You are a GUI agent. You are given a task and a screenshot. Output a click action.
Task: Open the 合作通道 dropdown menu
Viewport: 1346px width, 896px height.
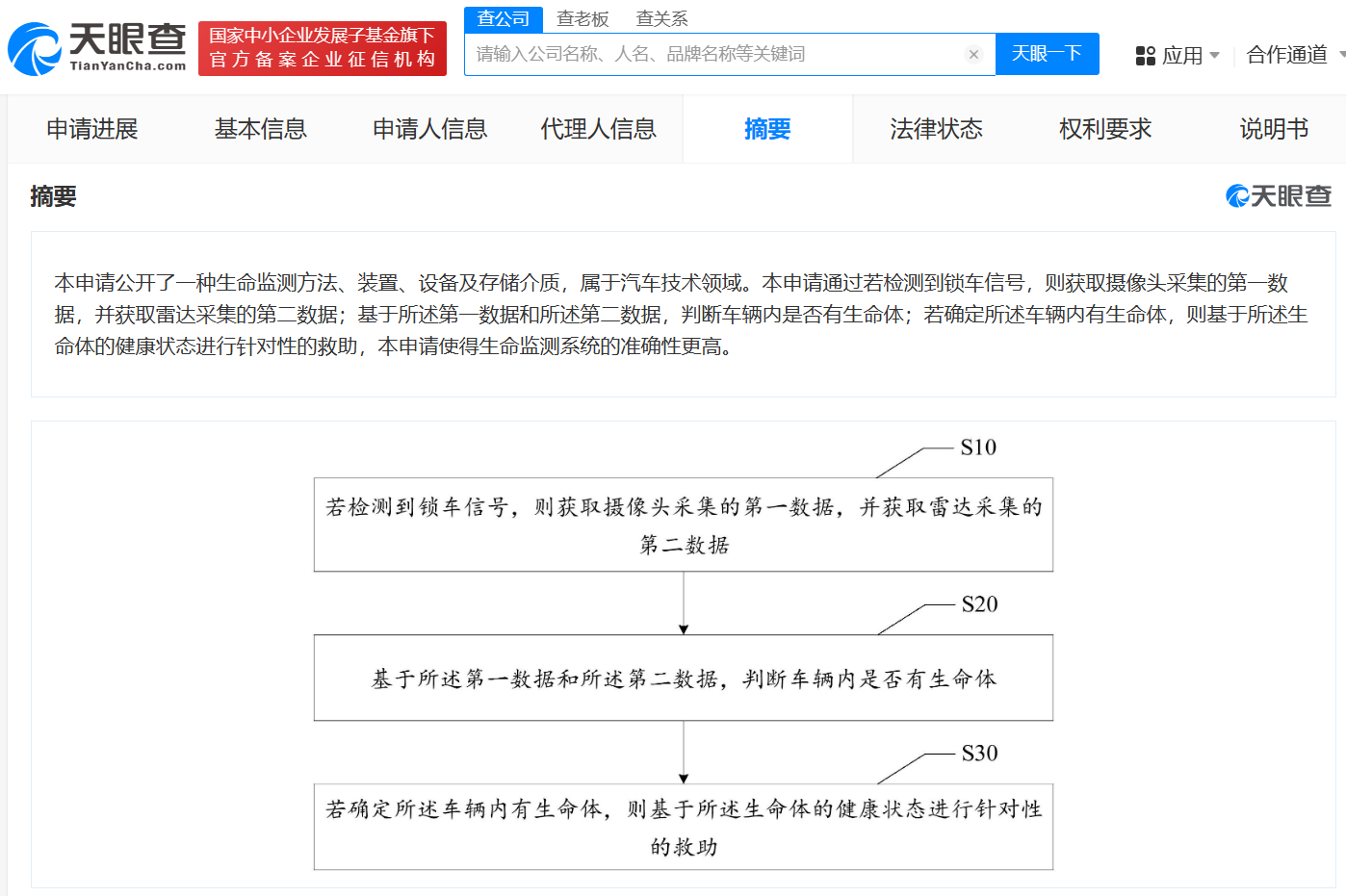[1287, 55]
